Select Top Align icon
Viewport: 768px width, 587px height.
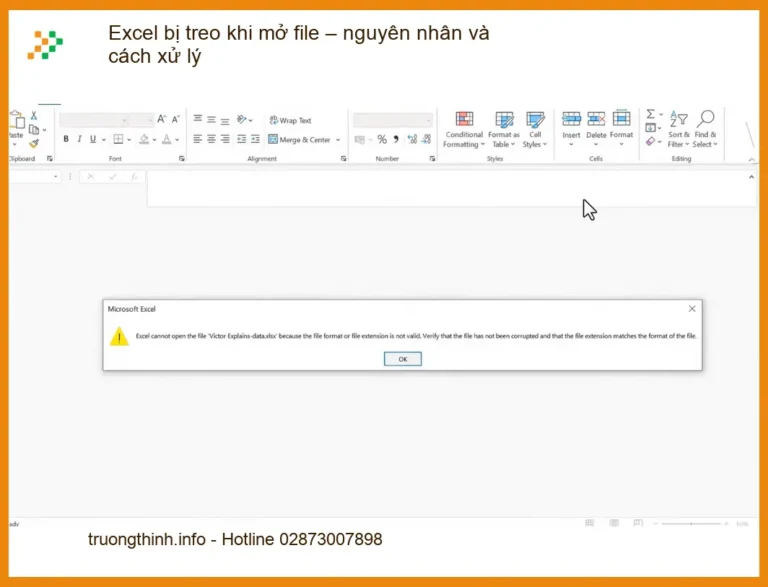tap(198, 119)
